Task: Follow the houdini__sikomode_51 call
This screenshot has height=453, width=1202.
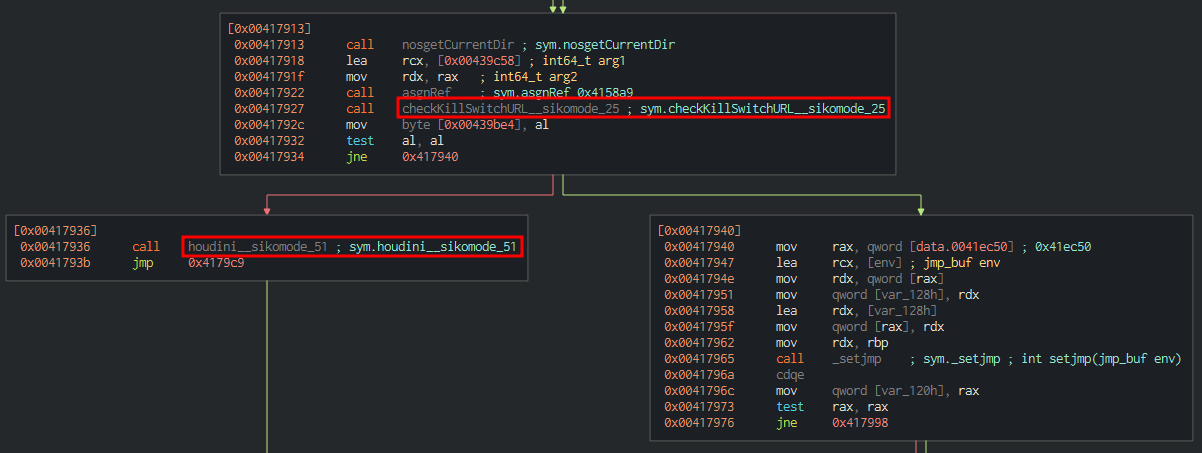Action: coord(258,246)
